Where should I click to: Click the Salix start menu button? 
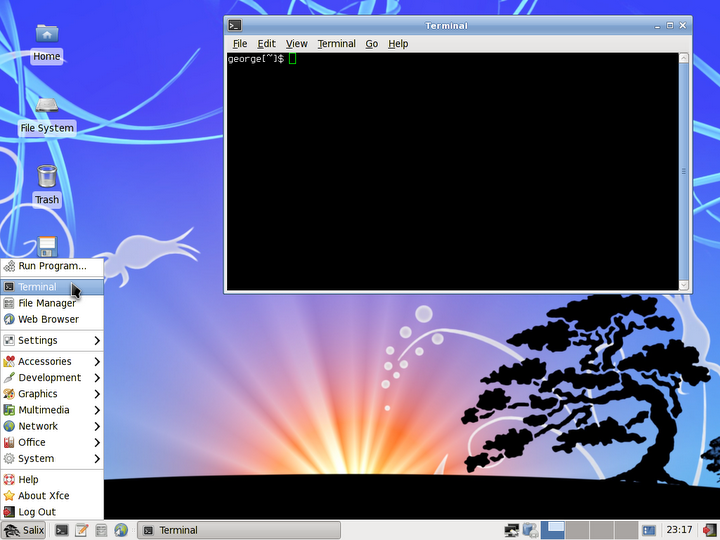point(25,530)
